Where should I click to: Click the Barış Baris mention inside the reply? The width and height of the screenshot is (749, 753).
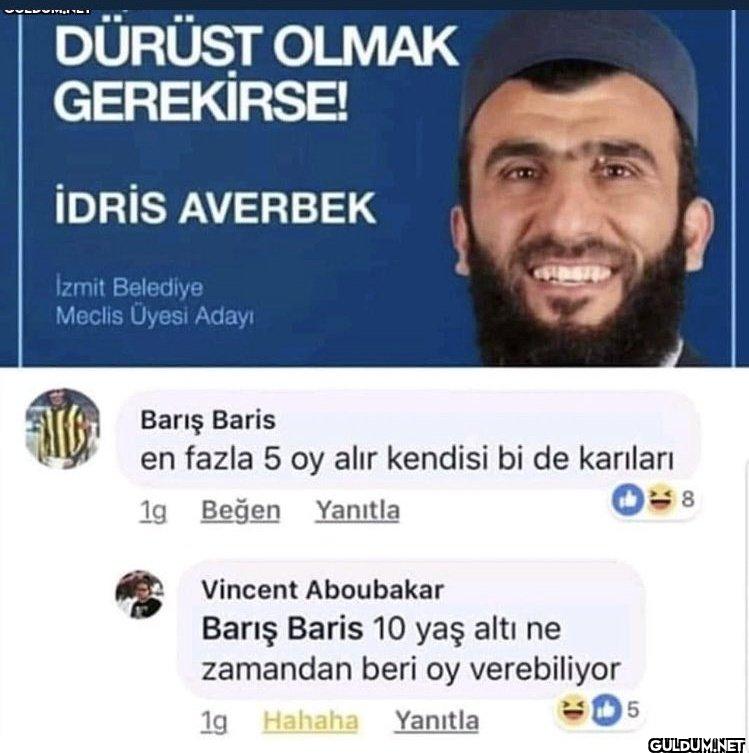point(282,629)
